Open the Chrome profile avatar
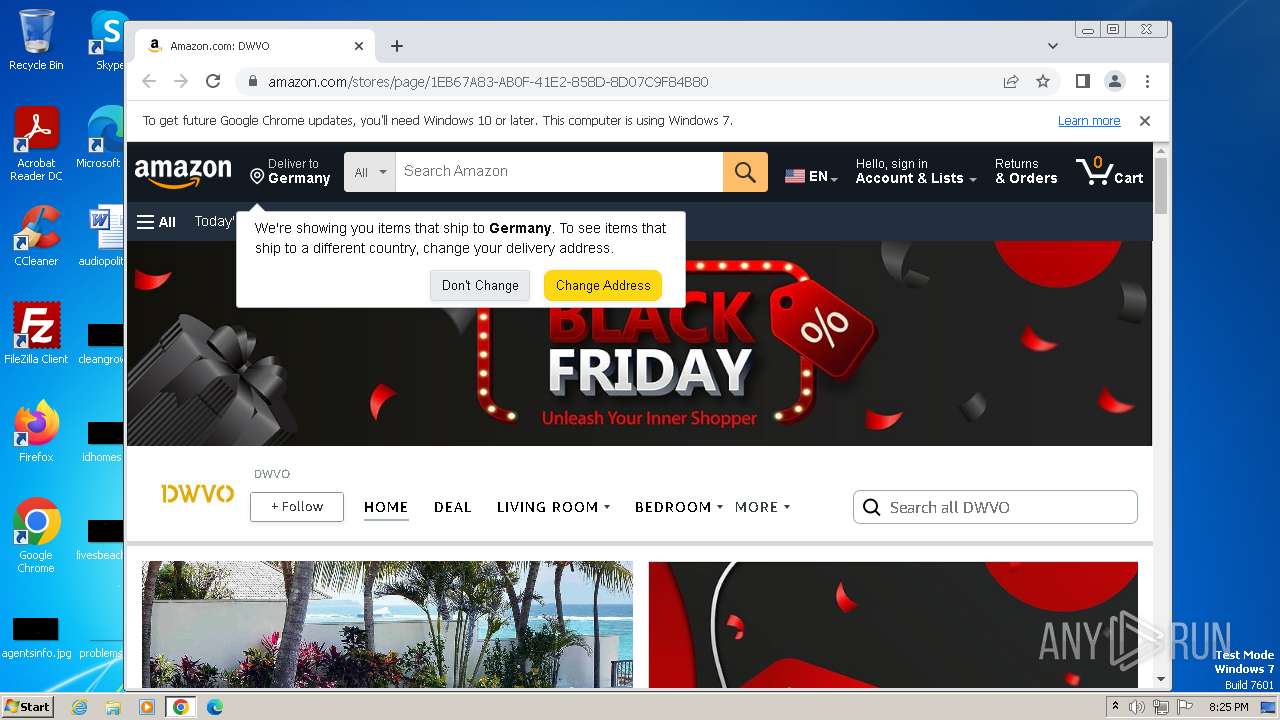This screenshot has width=1280, height=720. click(1114, 81)
